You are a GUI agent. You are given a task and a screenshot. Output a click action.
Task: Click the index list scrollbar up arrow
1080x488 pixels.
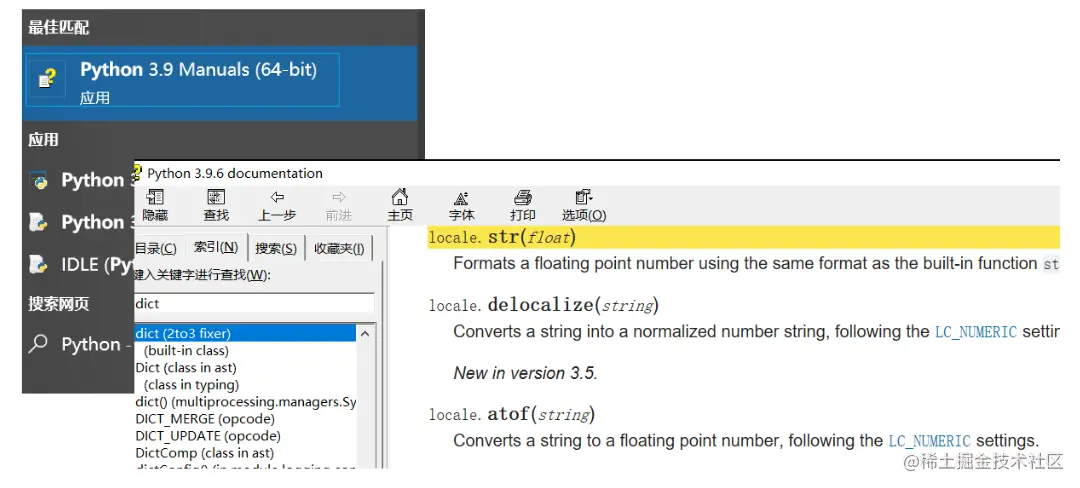[x=365, y=333]
